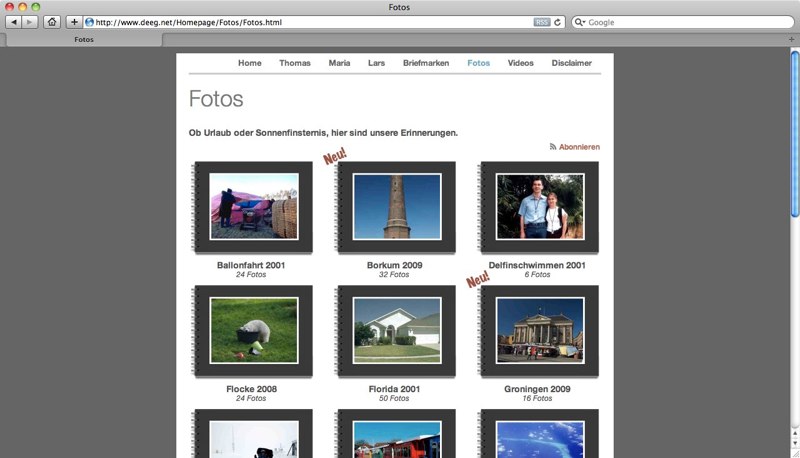Image resolution: width=800 pixels, height=458 pixels.
Task: Open the Google search magnifier dropdown
Action: coord(580,22)
